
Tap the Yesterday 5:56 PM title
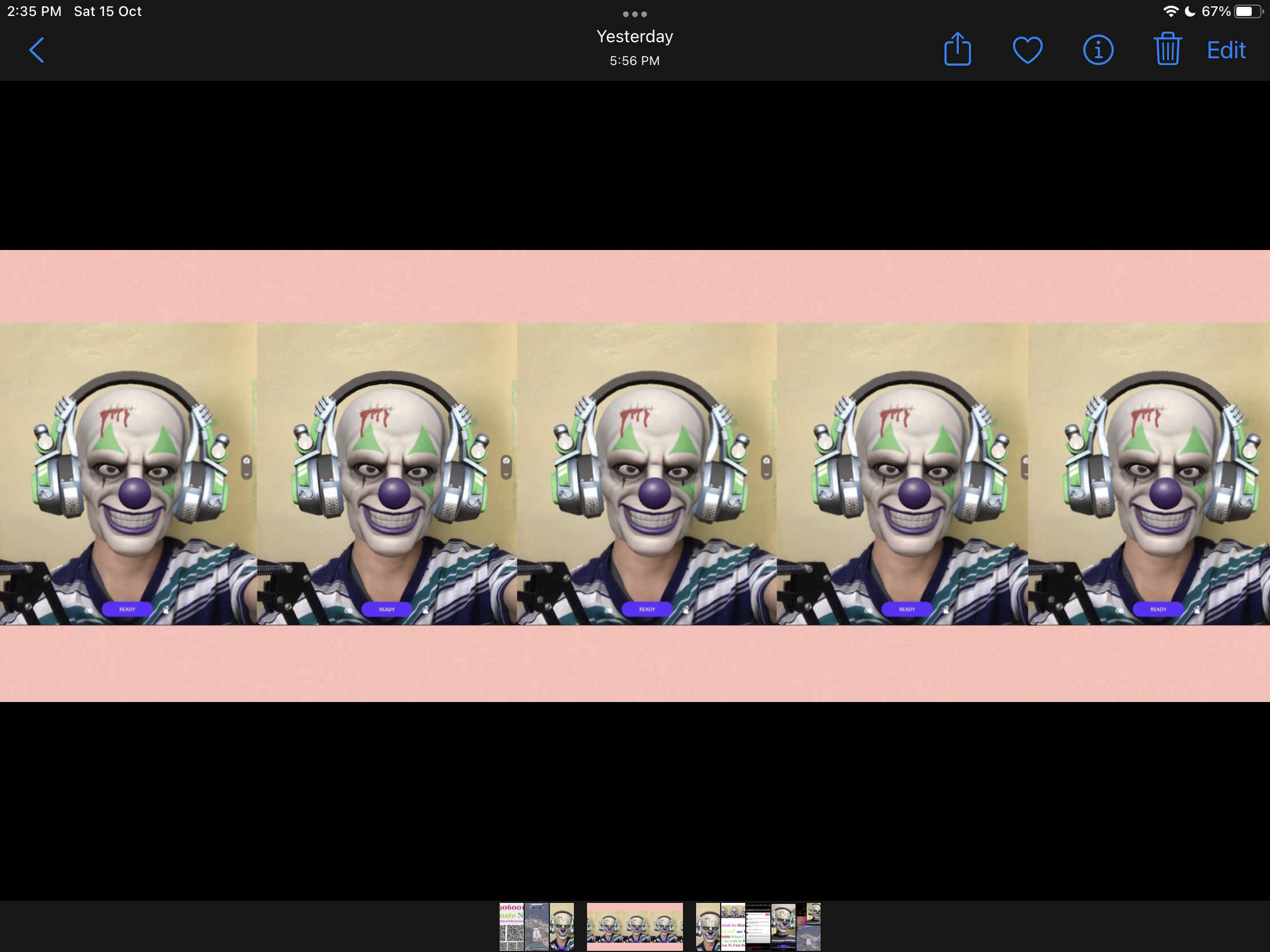[x=634, y=47]
